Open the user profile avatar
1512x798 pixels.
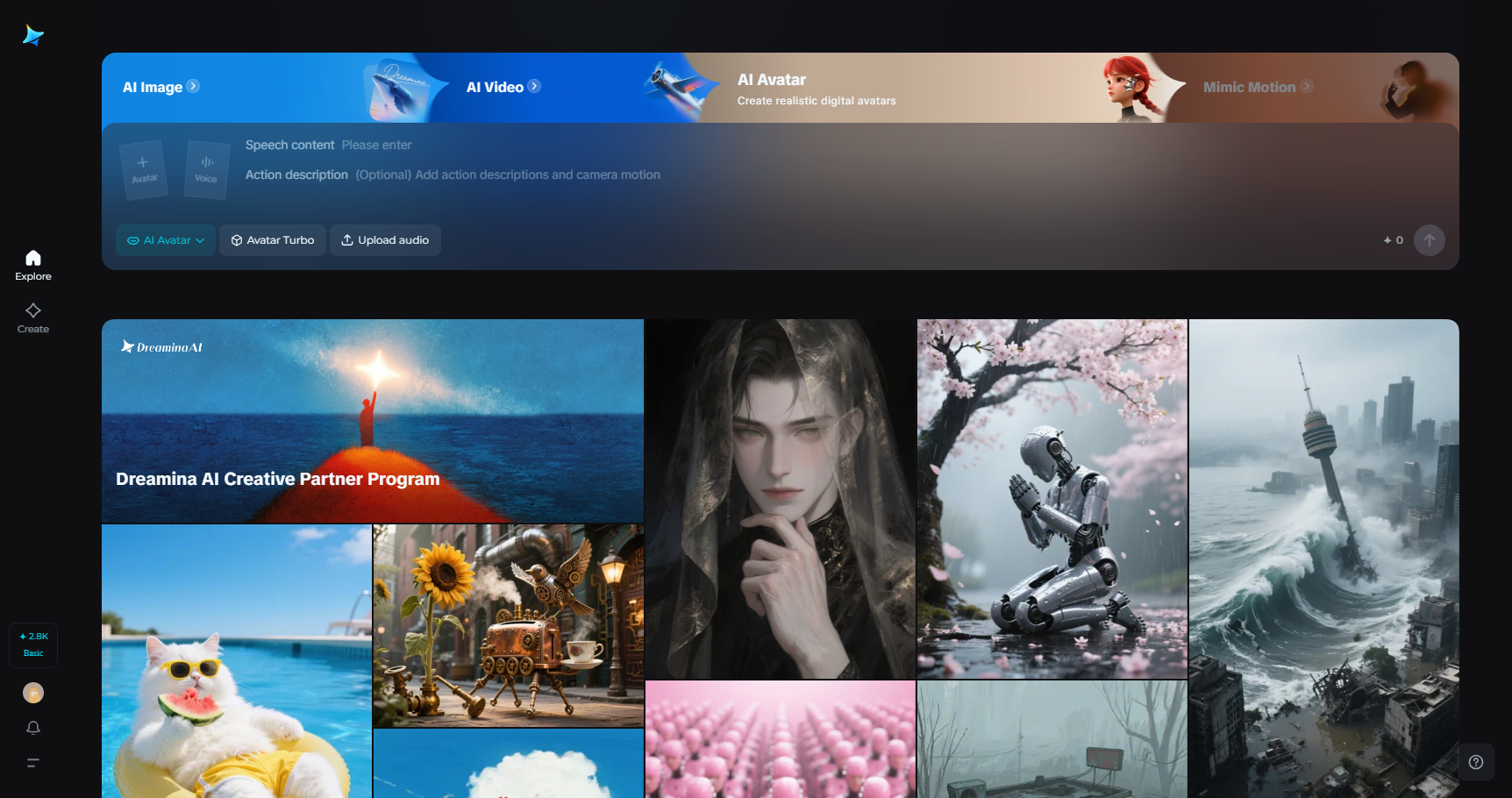pyautogui.click(x=33, y=693)
